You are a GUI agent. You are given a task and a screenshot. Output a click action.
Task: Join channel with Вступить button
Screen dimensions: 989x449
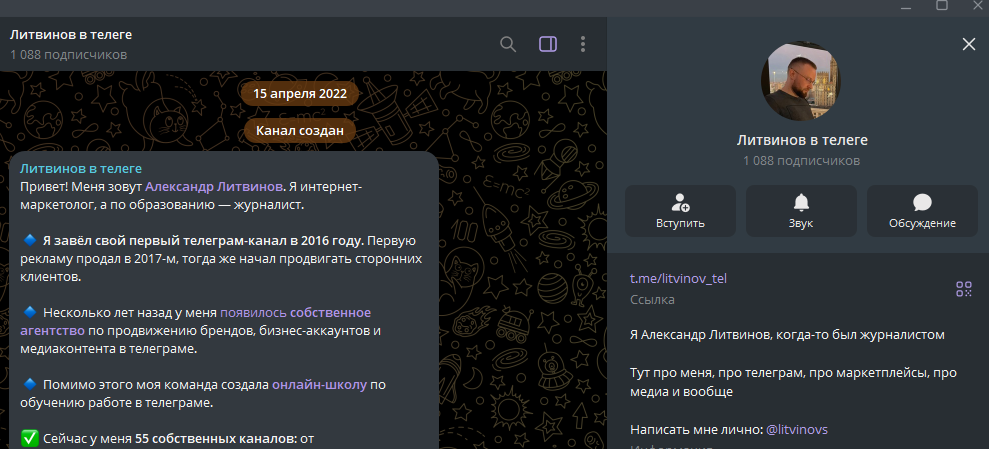pyautogui.click(x=680, y=211)
